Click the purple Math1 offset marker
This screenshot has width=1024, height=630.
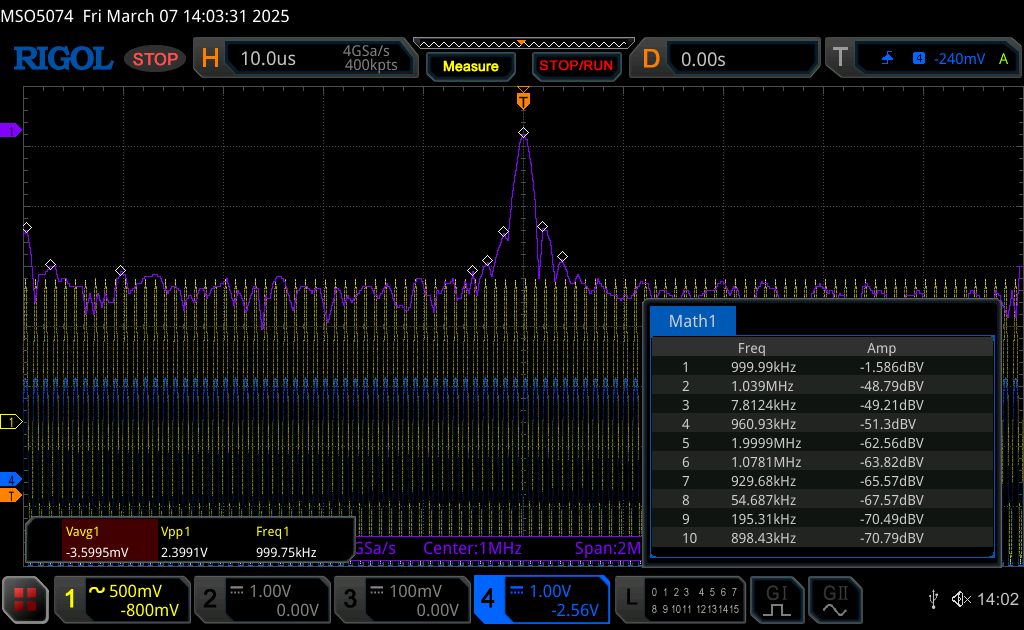pyautogui.click(x=12, y=131)
